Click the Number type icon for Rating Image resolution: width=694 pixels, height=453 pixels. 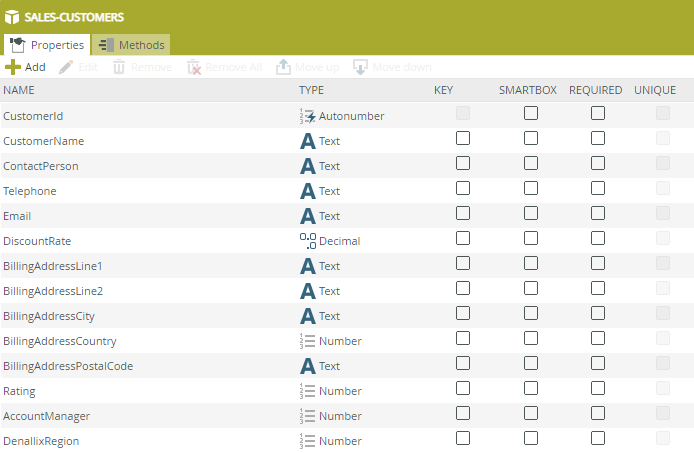(308, 391)
